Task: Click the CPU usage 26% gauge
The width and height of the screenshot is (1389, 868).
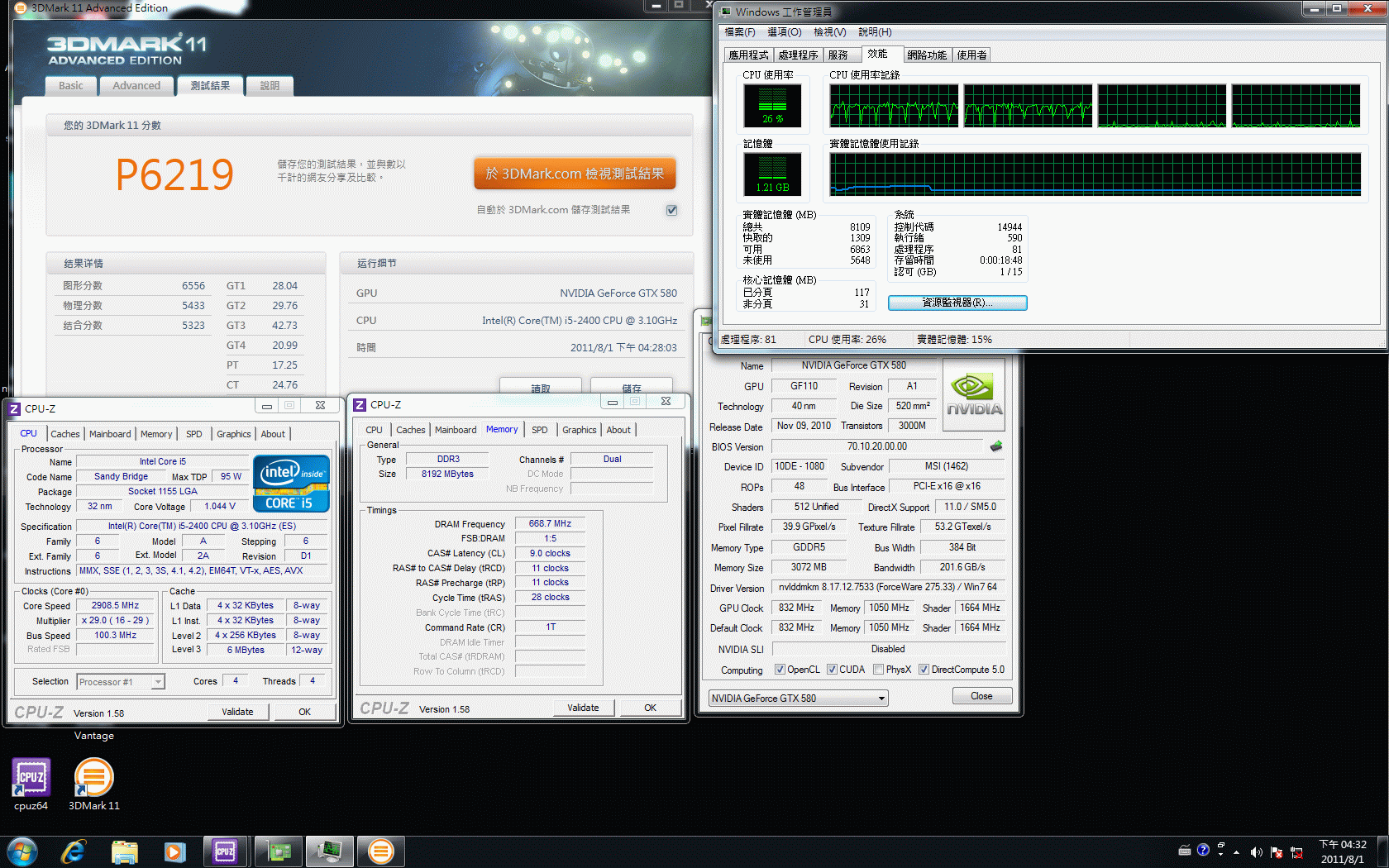Action: click(772, 106)
